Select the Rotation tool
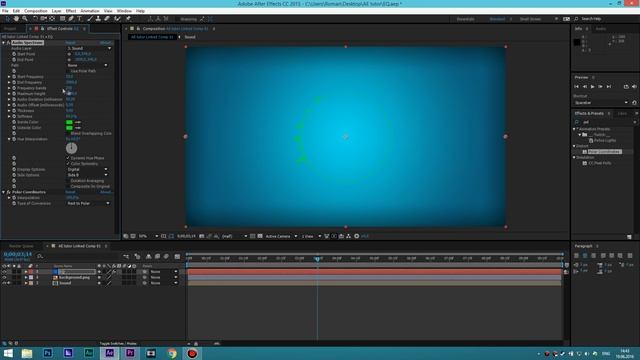640x360 pixels. [35, 19]
